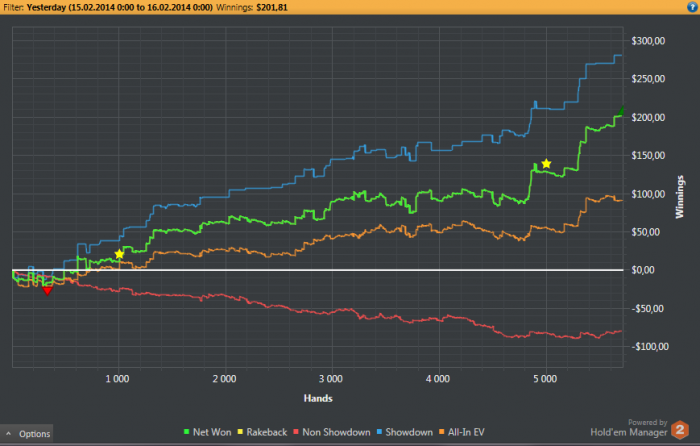Expand the Options panel
Viewport: 700px width, 446px height.
pos(27,433)
